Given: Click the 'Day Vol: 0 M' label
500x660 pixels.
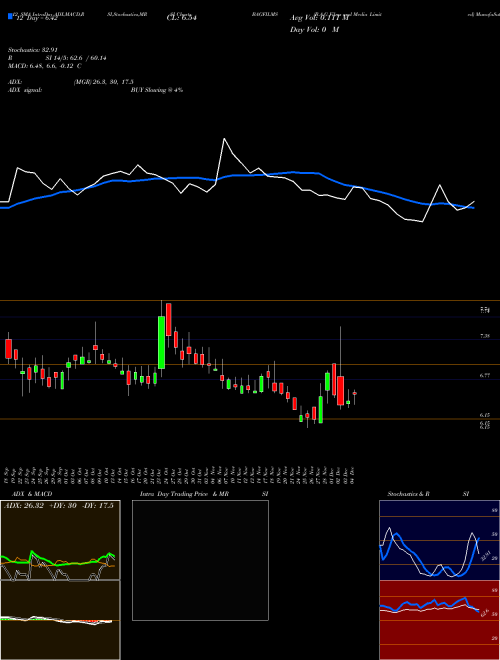Looking at the screenshot, I should coord(314,30).
